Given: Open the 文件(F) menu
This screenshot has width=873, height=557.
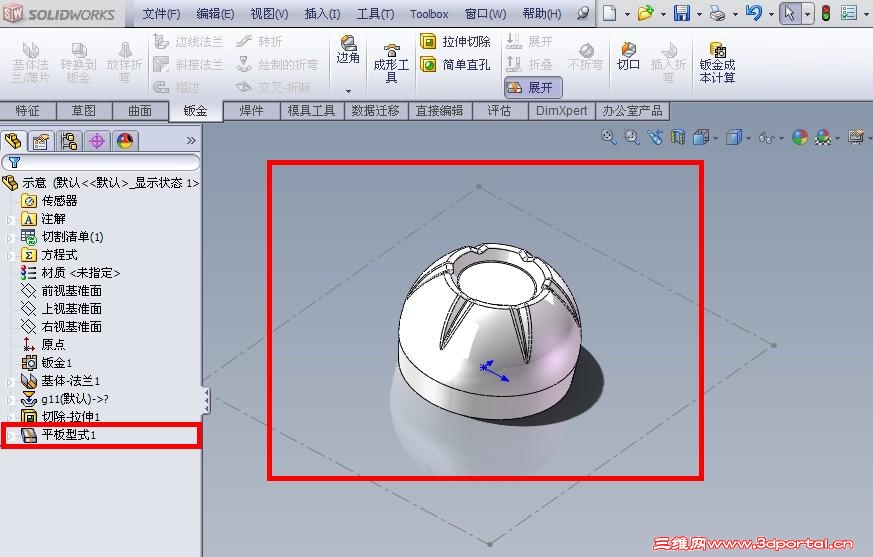Looking at the screenshot, I should [161, 14].
